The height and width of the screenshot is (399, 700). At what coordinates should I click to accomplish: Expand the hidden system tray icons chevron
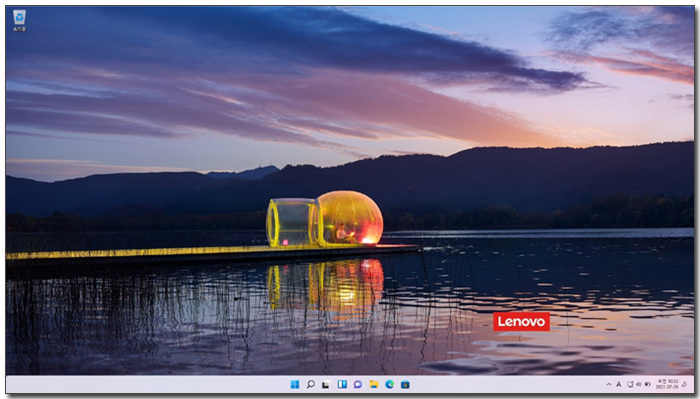click(608, 384)
